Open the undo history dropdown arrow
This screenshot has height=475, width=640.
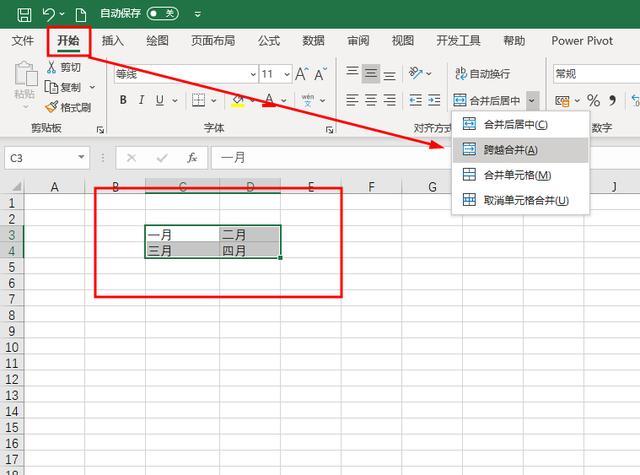pyautogui.click(x=62, y=14)
